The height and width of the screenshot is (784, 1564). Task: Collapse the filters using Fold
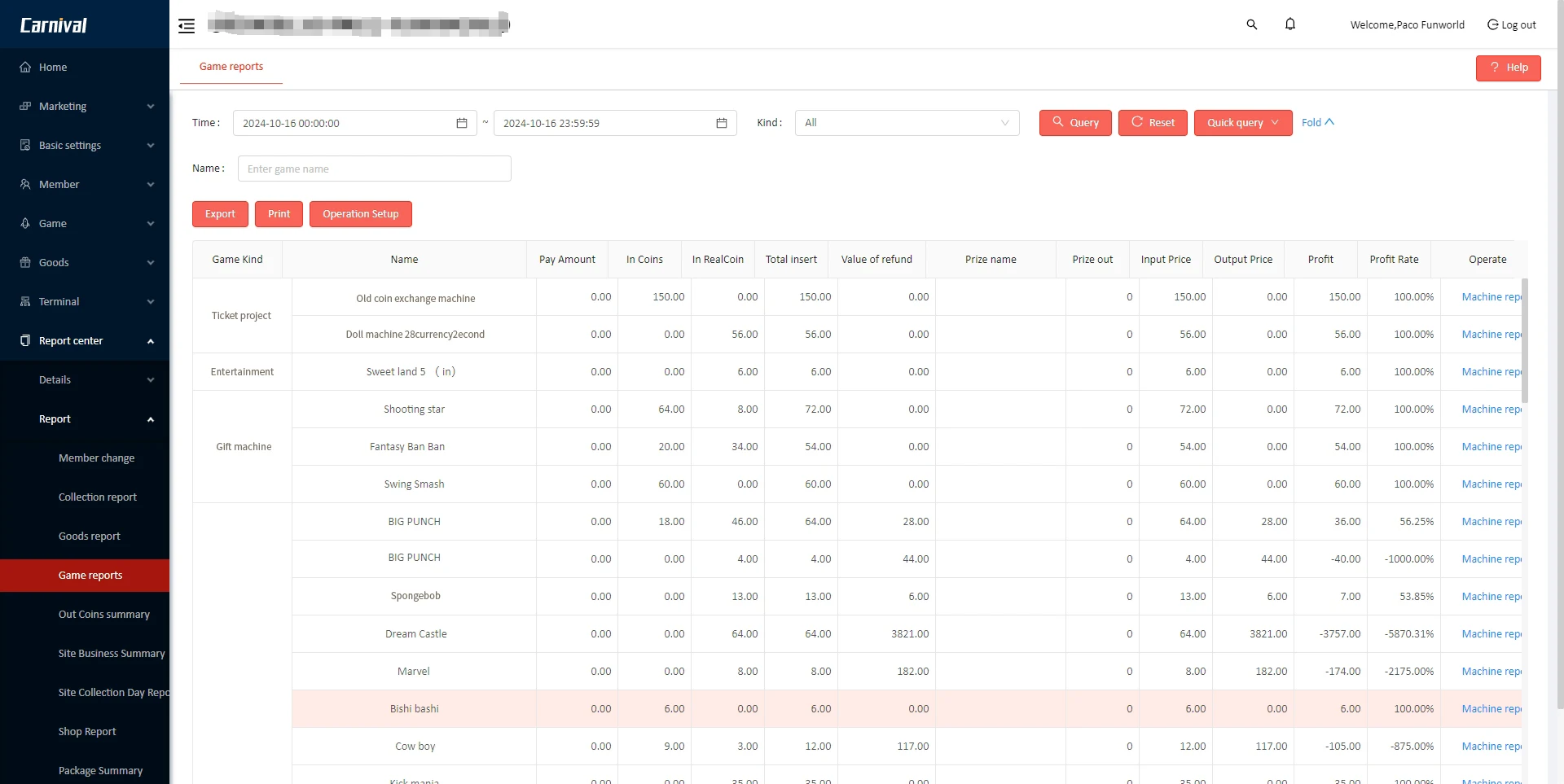coord(1316,122)
